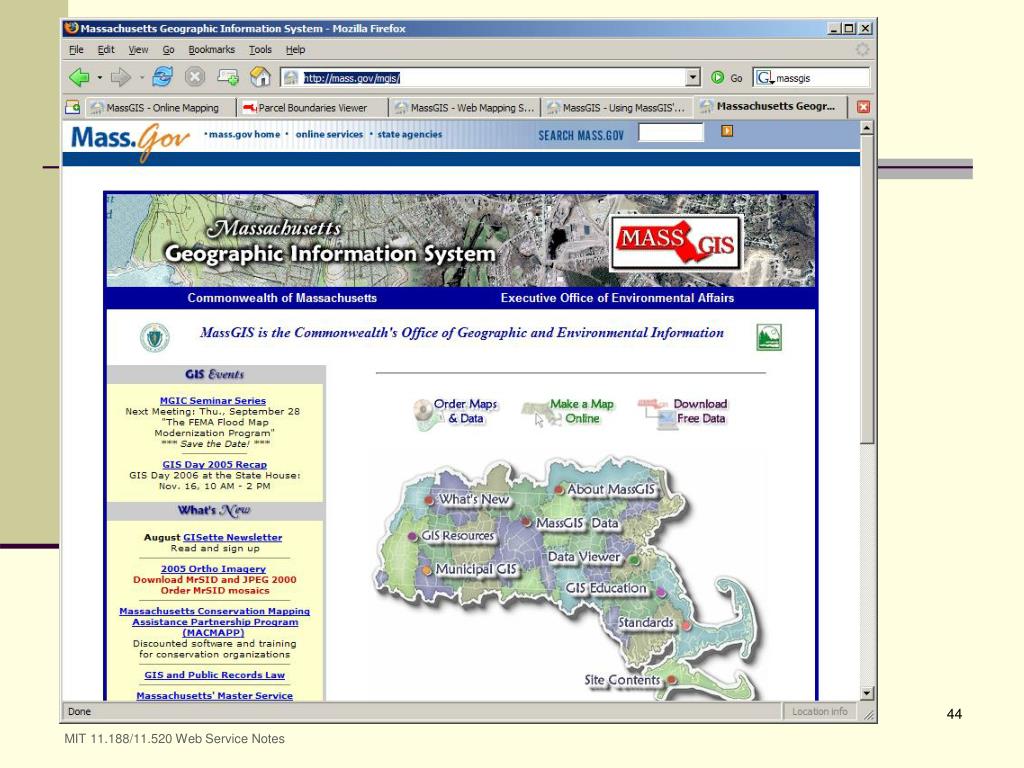Open the MGIC Seminar Series link
The height and width of the screenshot is (768, 1024).
(213, 400)
